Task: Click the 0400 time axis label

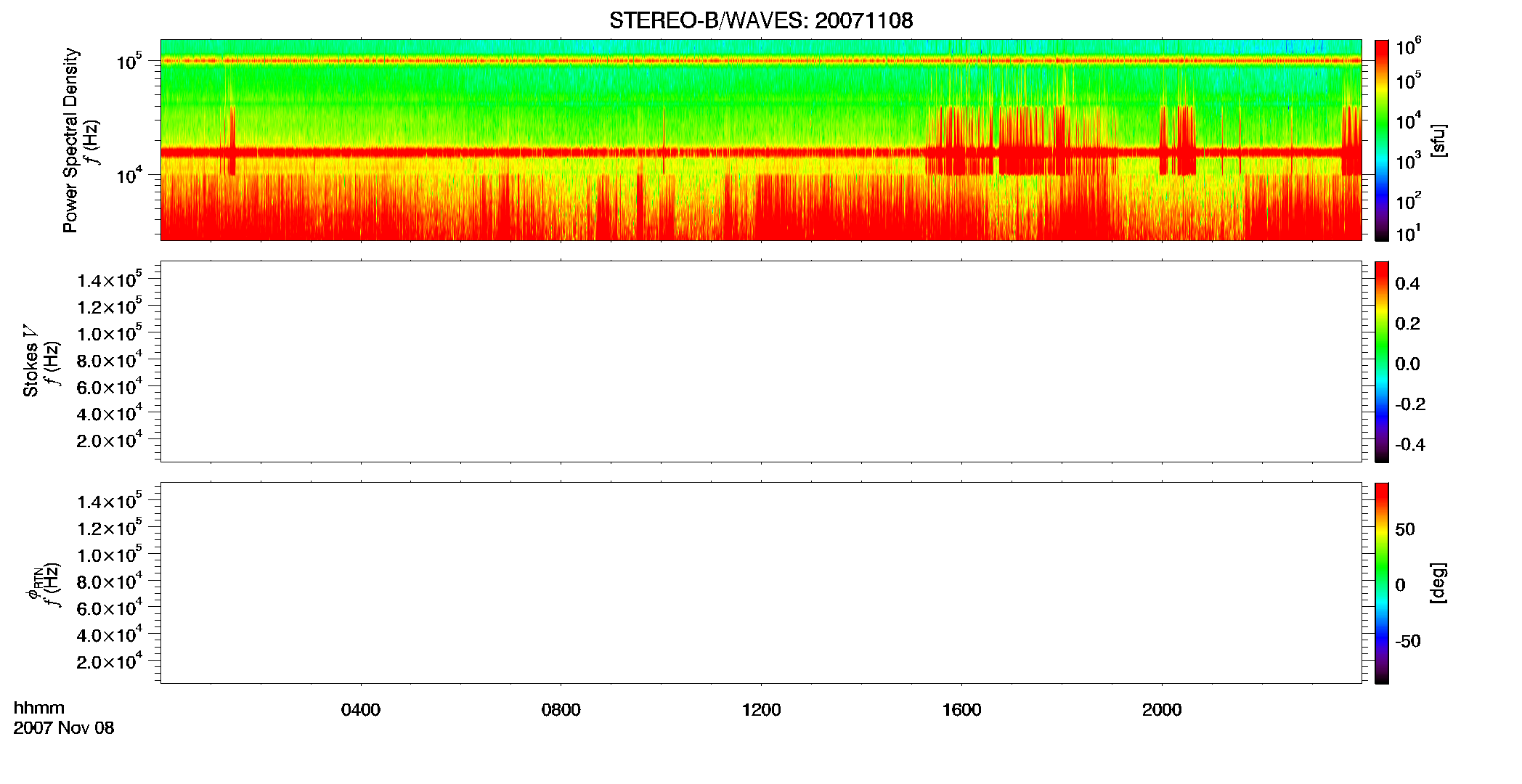Action: (x=361, y=710)
